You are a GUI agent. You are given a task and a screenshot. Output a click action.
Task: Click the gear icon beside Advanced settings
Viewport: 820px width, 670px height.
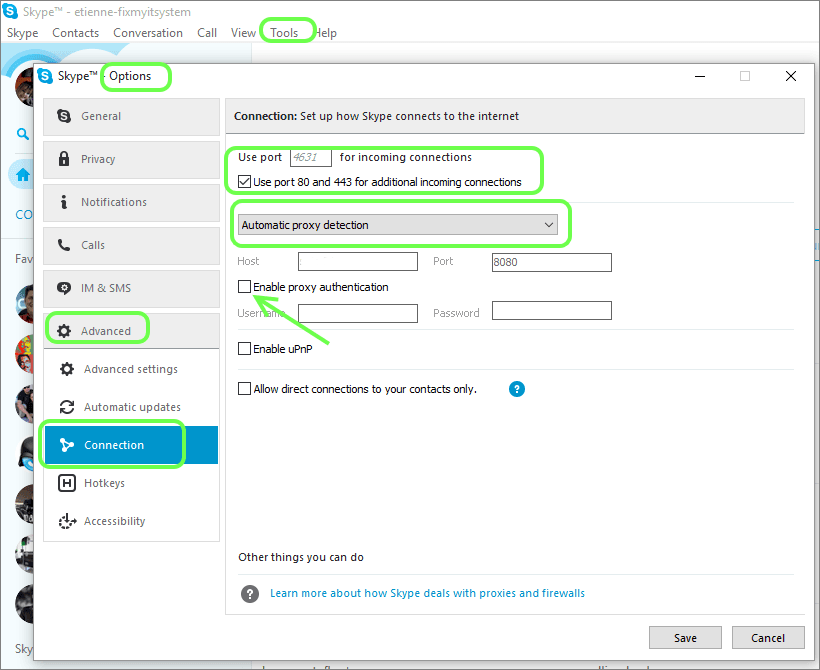(67, 369)
